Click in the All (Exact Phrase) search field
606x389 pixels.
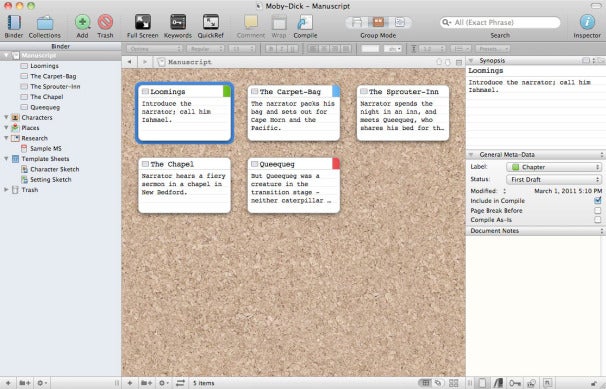(x=500, y=22)
